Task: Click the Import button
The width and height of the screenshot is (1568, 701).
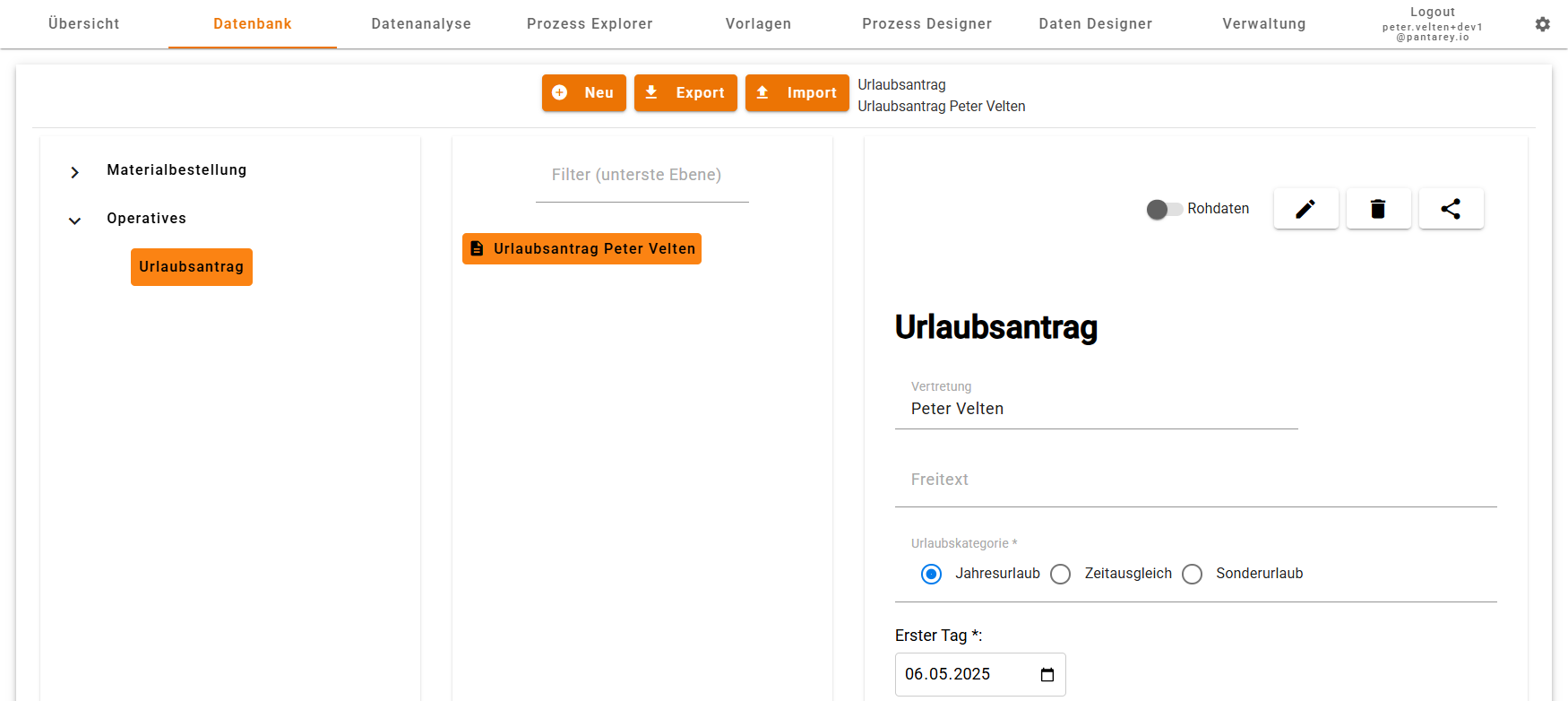Action: pos(797,93)
